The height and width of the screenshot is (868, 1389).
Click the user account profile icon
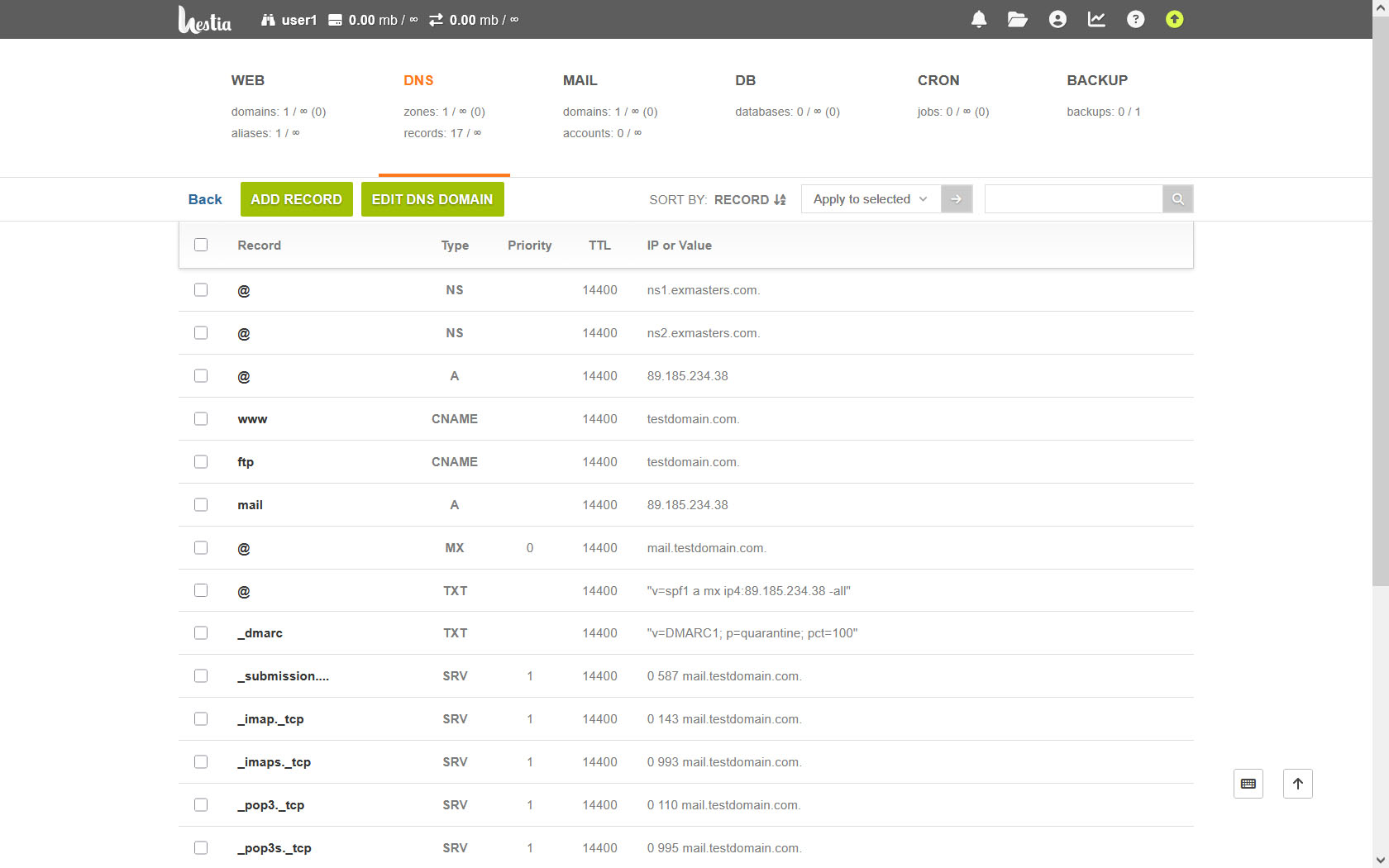(x=1057, y=19)
